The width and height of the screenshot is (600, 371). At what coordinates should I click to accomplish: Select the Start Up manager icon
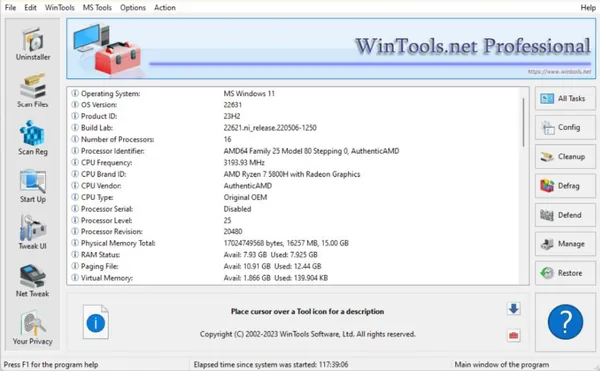(x=33, y=186)
